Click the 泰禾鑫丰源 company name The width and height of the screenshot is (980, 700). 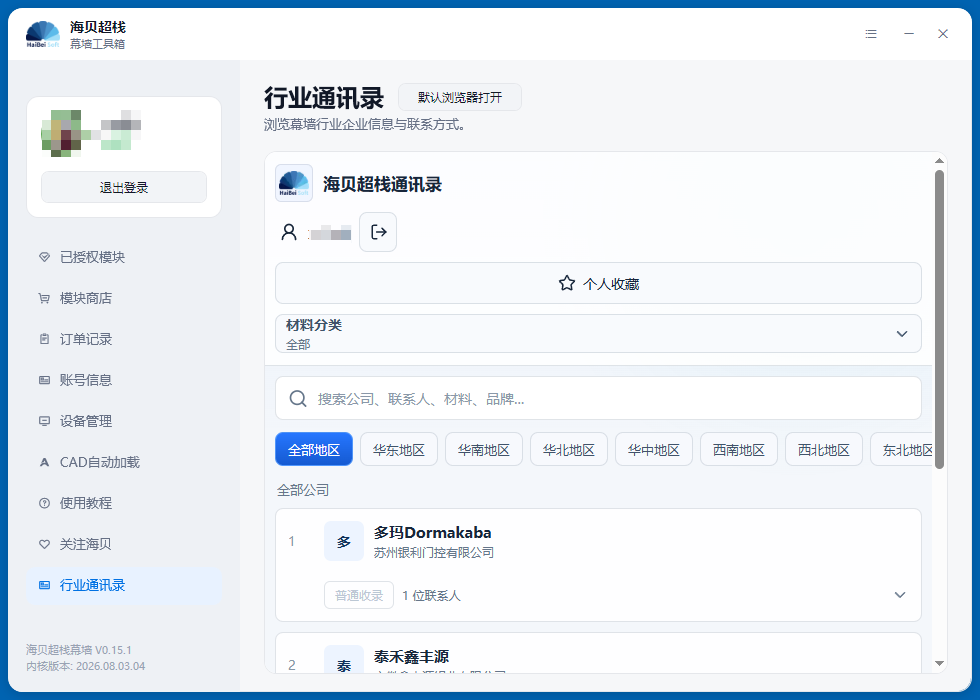click(x=411, y=657)
